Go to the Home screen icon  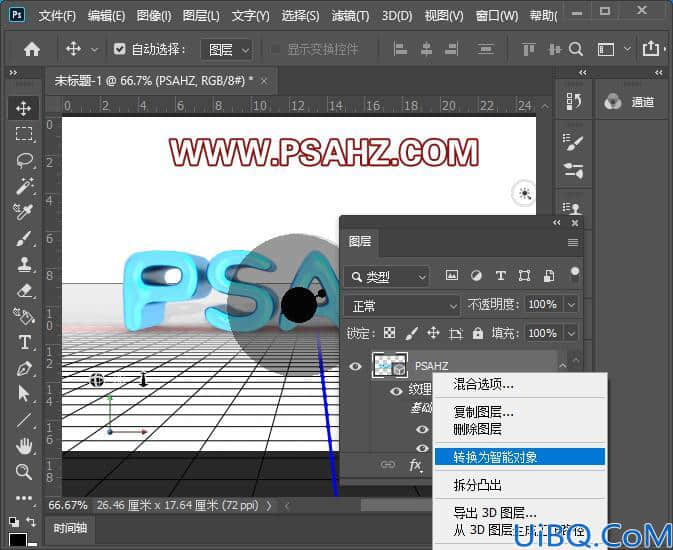tap(32, 49)
